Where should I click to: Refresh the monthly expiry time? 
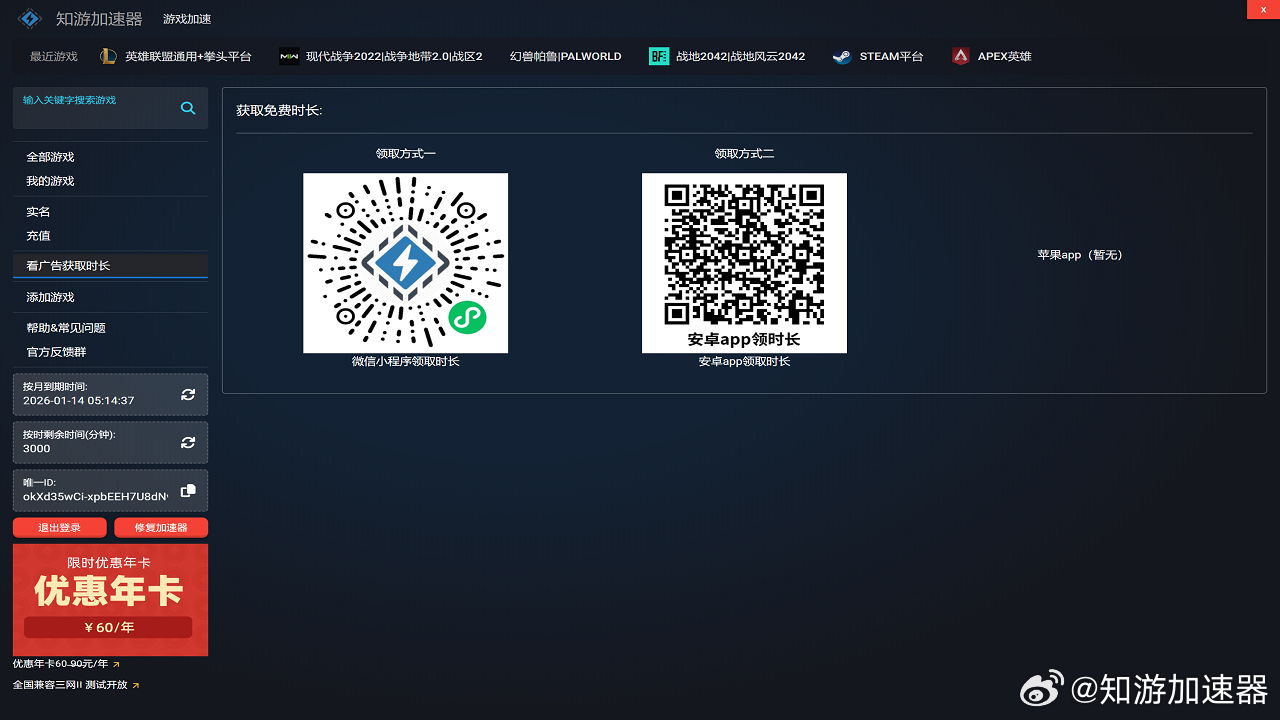pos(188,394)
